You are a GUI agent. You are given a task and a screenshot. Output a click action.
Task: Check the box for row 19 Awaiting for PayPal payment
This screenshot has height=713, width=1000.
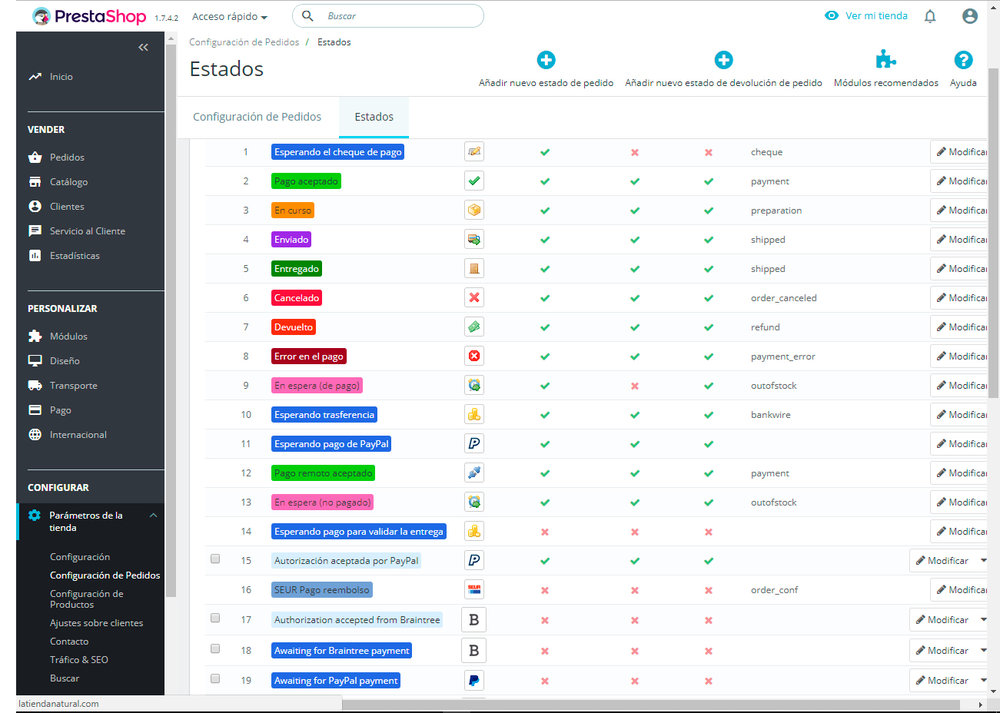click(x=216, y=679)
